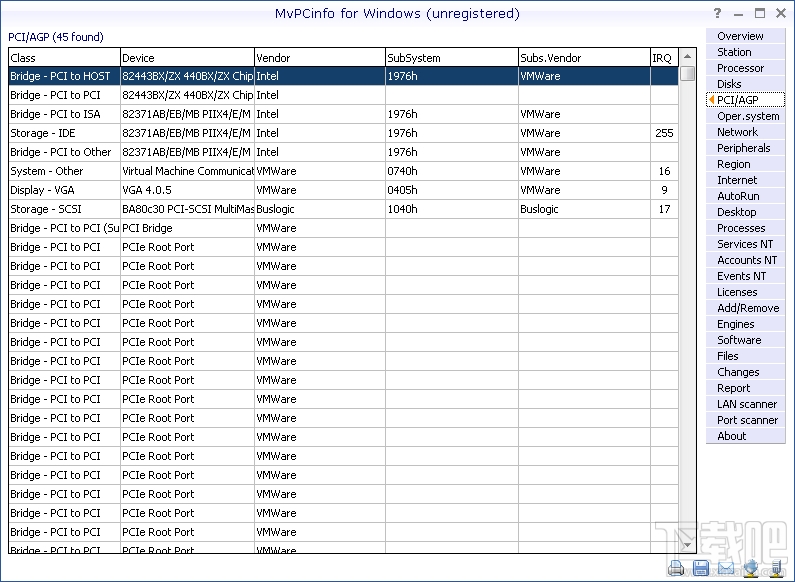Sort by the Subs.Vendor column header
This screenshot has width=795, height=582.
[584, 57]
